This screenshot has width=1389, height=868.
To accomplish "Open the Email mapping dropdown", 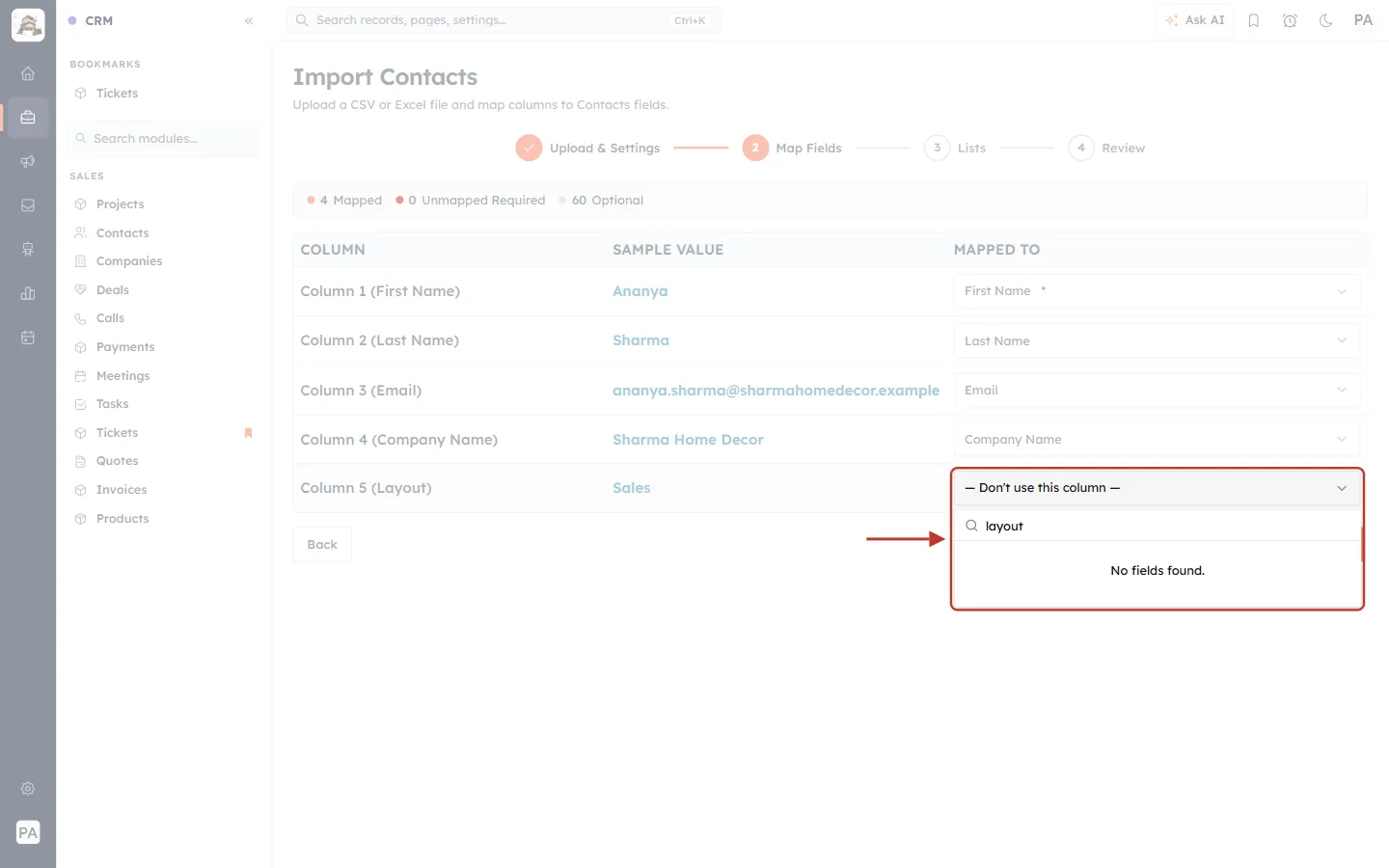I will tap(1157, 390).
